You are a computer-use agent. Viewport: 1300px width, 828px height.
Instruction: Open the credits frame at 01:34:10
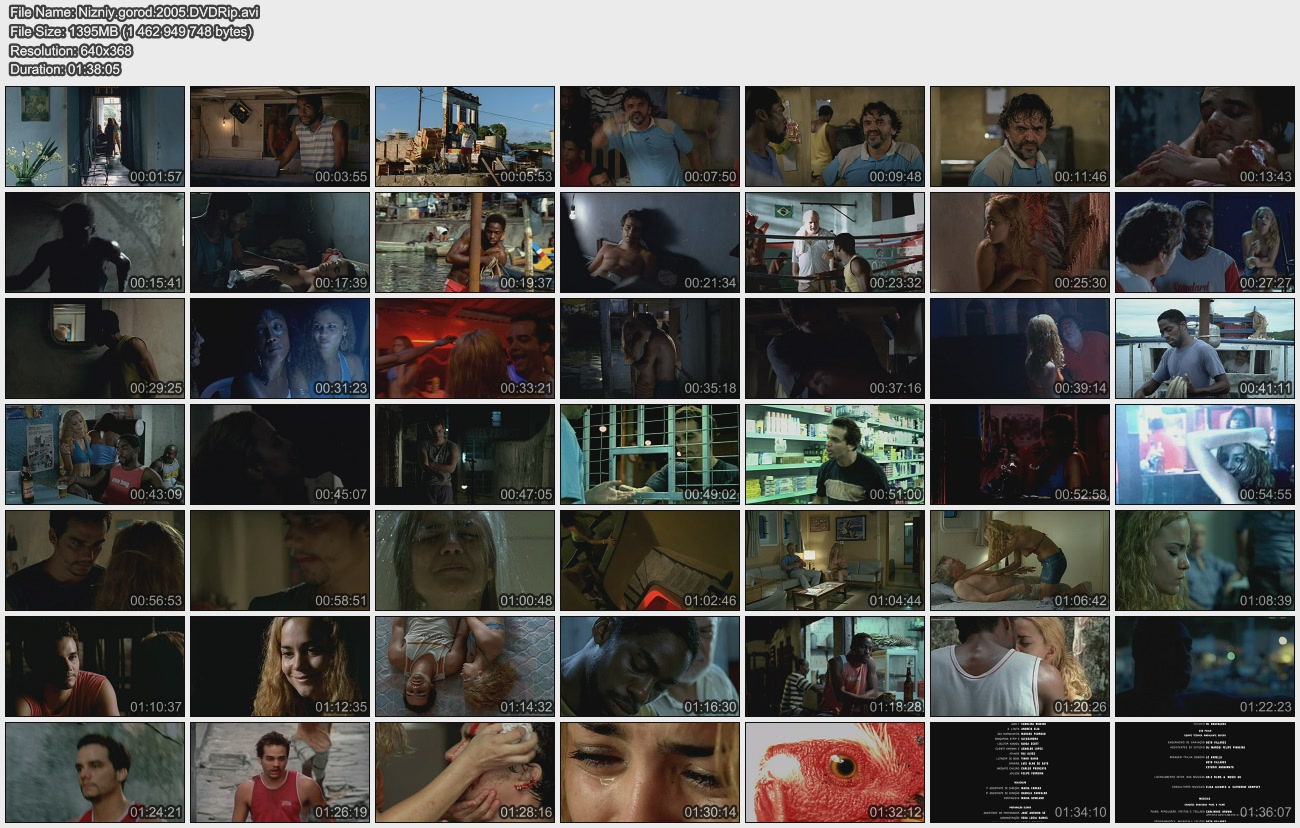1020,772
